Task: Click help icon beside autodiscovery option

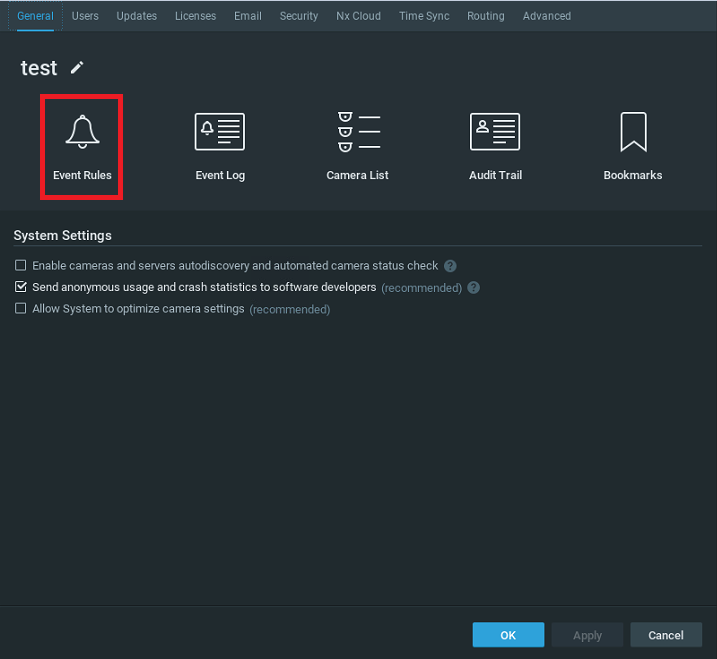Action: pyautogui.click(x=450, y=266)
